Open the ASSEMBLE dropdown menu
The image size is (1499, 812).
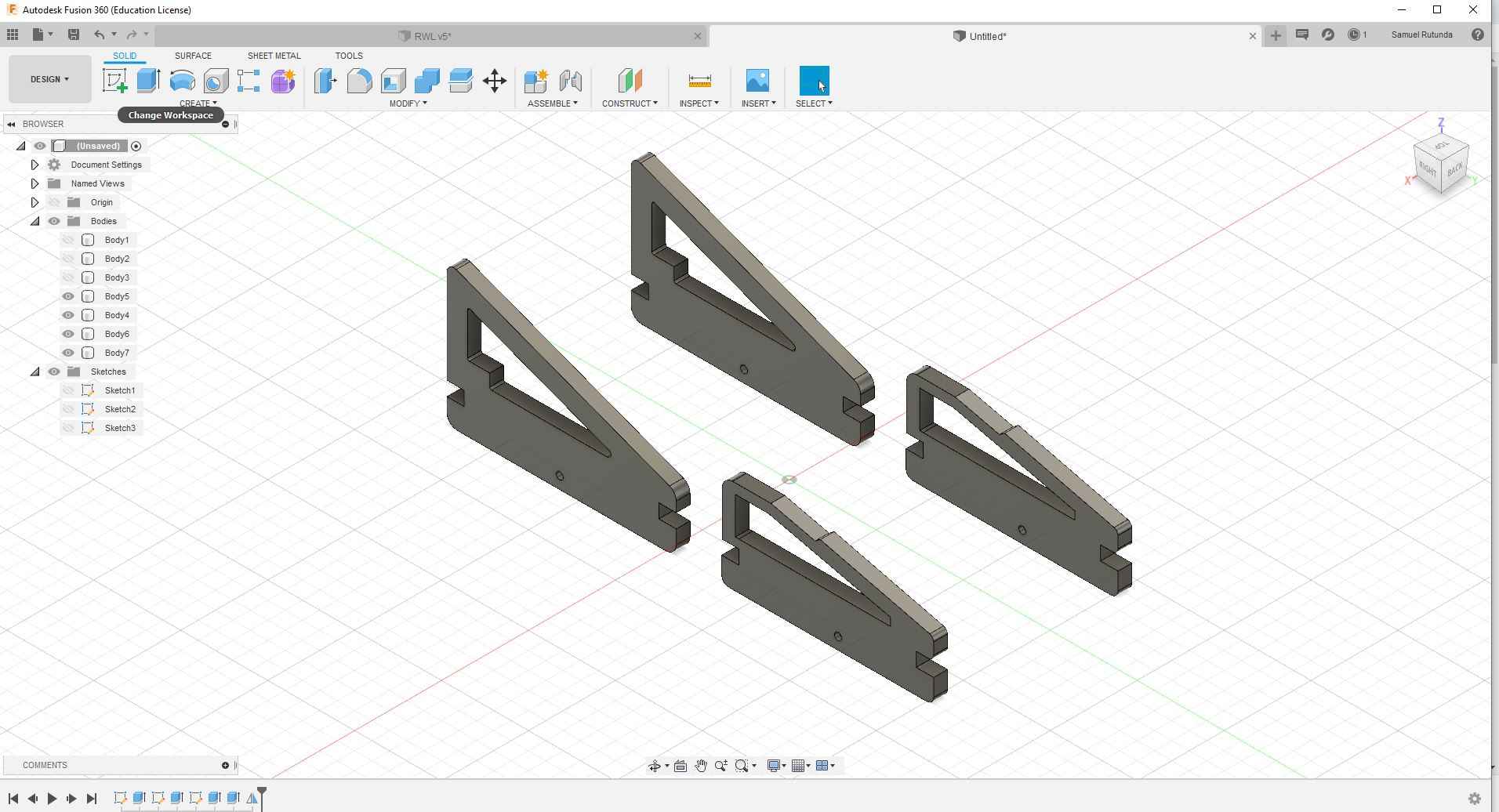tap(552, 103)
